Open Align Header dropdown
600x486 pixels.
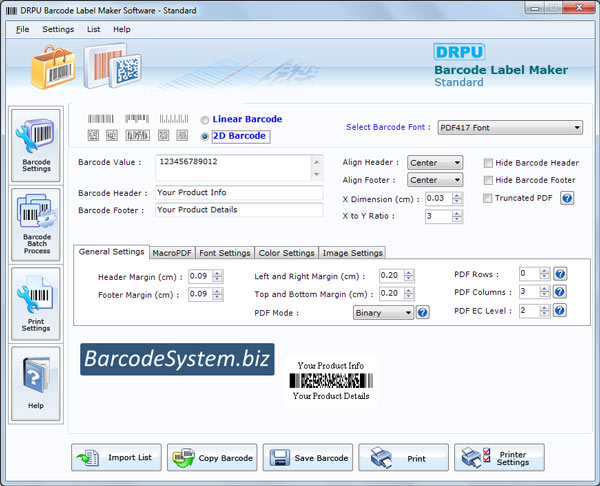[435, 163]
